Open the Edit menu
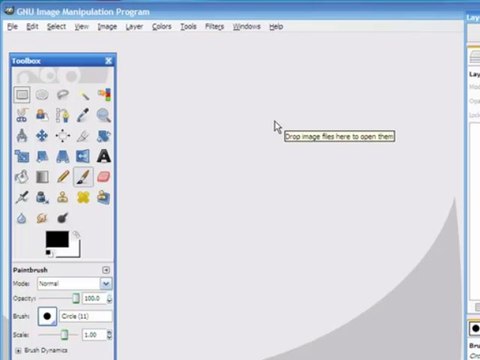The width and height of the screenshot is (480, 360). click(x=32, y=27)
